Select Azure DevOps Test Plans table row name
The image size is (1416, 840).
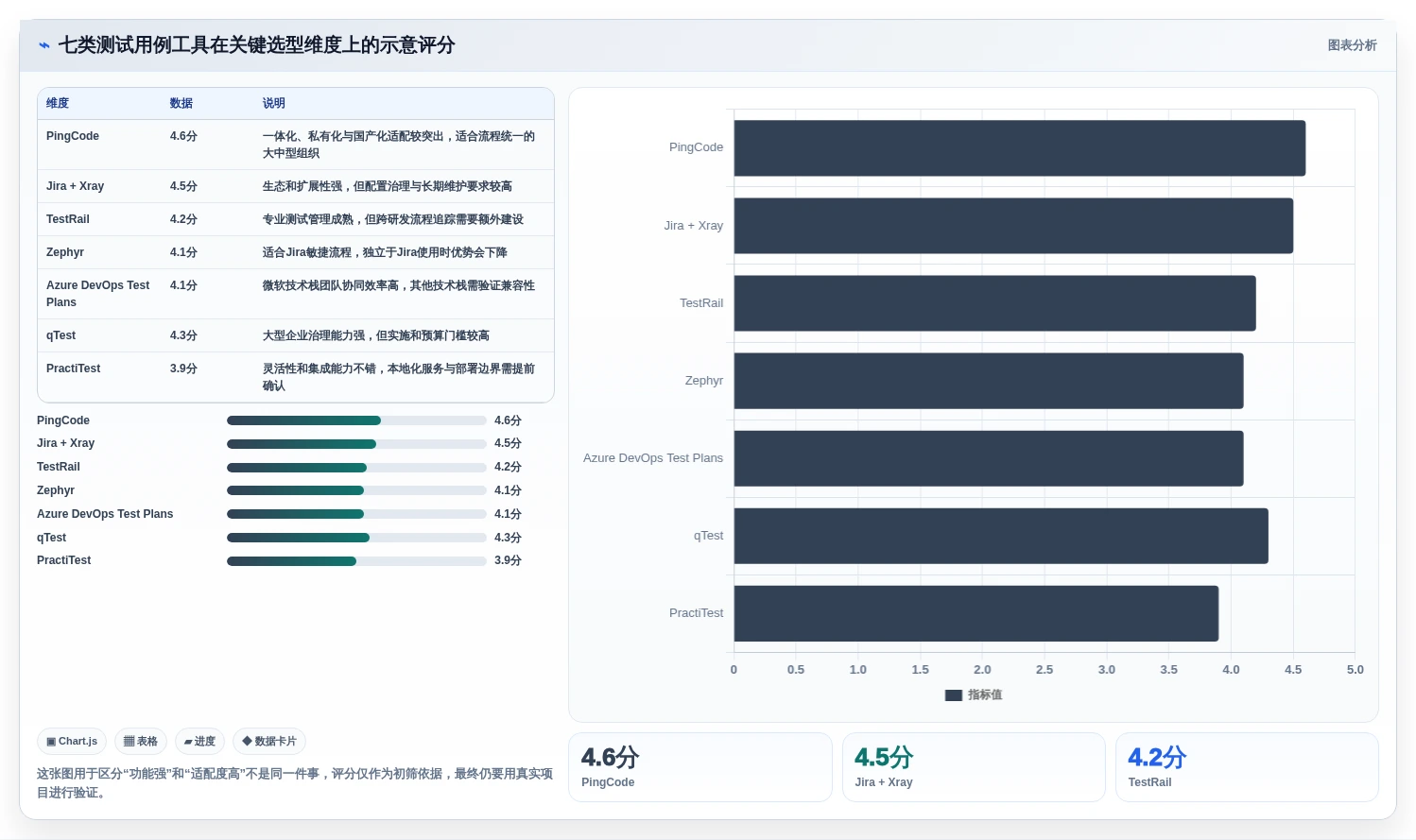point(98,294)
